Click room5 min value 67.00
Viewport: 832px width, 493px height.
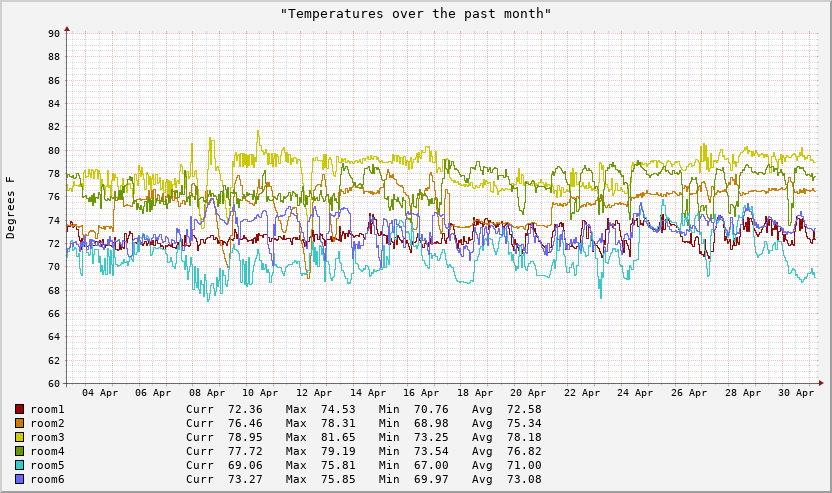431,465
